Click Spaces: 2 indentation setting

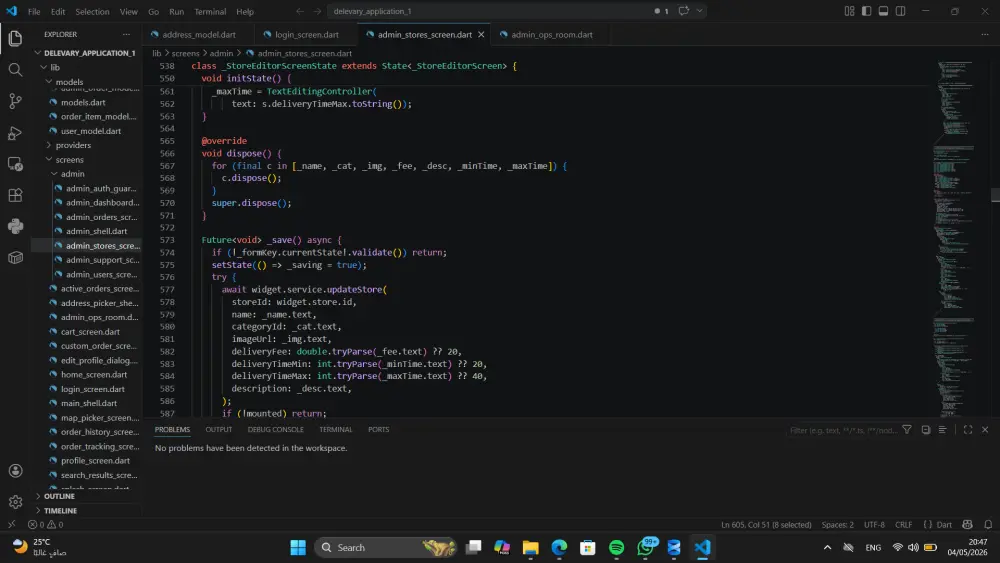pos(837,525)
